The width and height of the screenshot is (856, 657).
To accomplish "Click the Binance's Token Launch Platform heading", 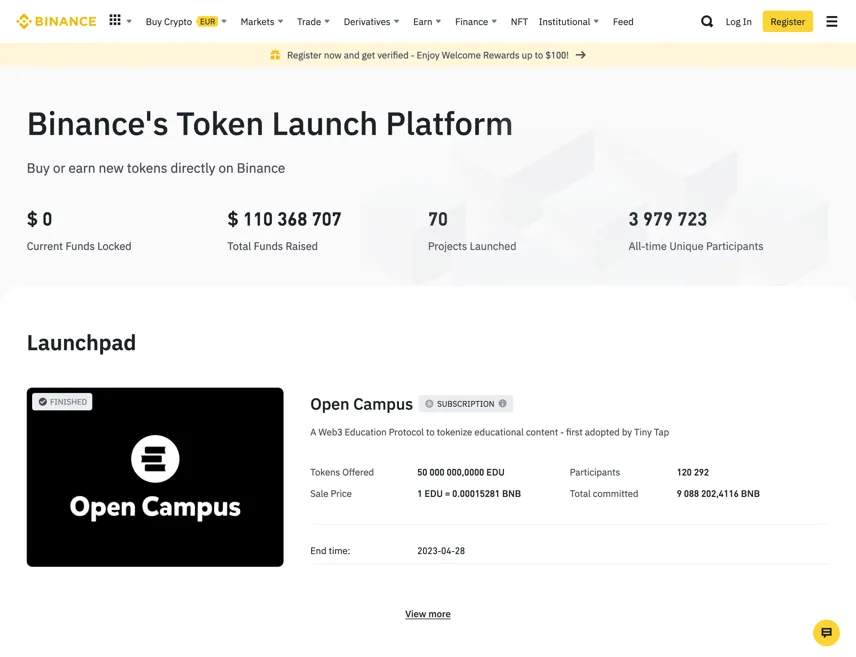I will pyautogui.click(x=270, y=123).
